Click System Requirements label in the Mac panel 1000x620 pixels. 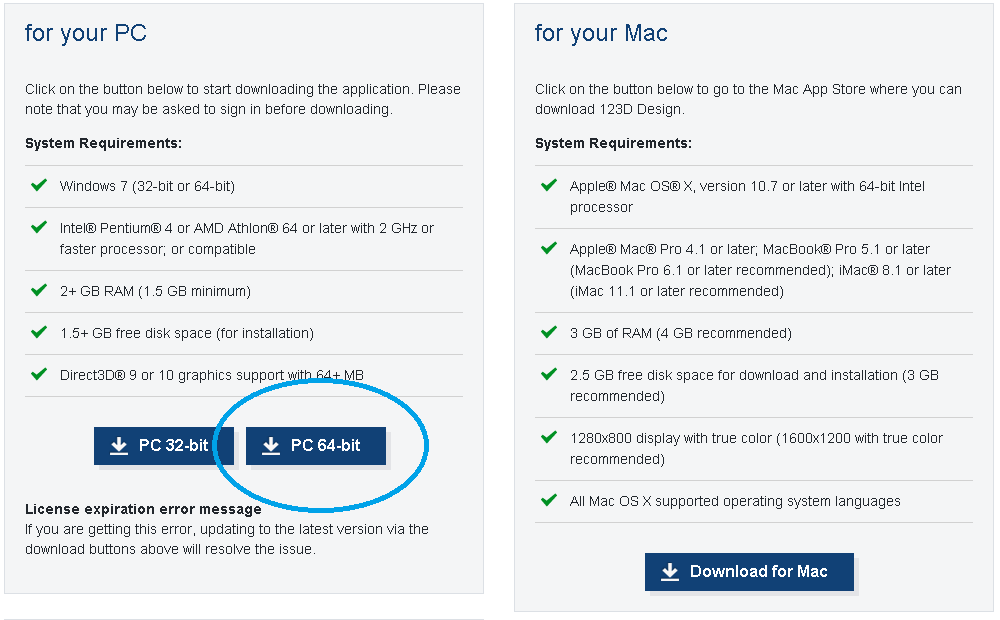coord(613,143)
